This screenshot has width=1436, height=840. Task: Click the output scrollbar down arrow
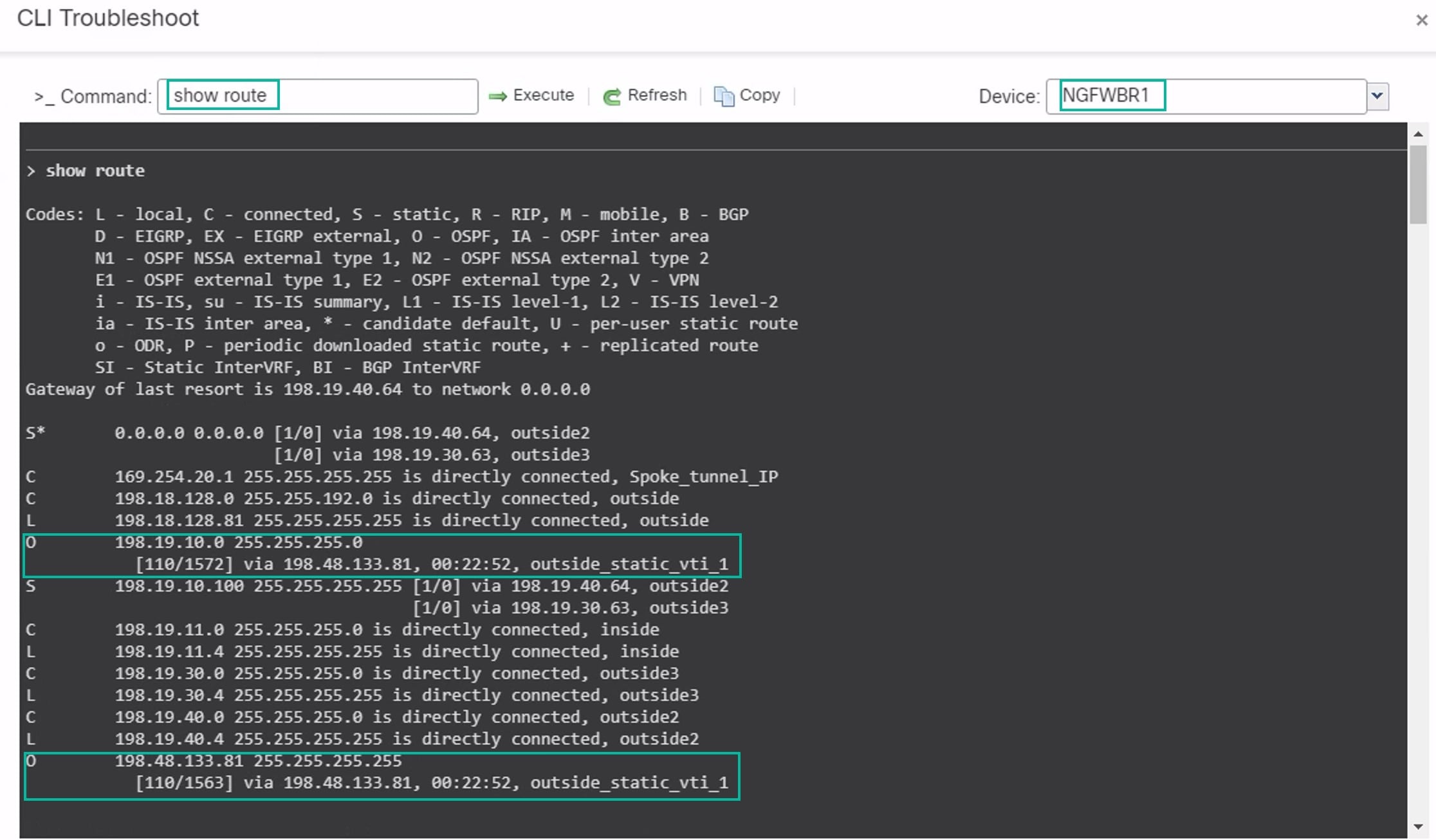(x=1418, y=826)
